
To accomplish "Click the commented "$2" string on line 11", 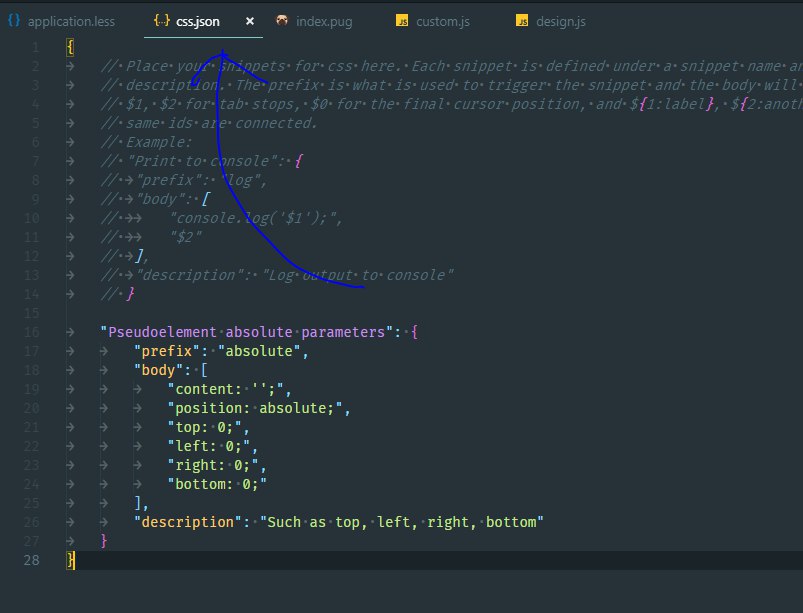I will pos(186,238).
